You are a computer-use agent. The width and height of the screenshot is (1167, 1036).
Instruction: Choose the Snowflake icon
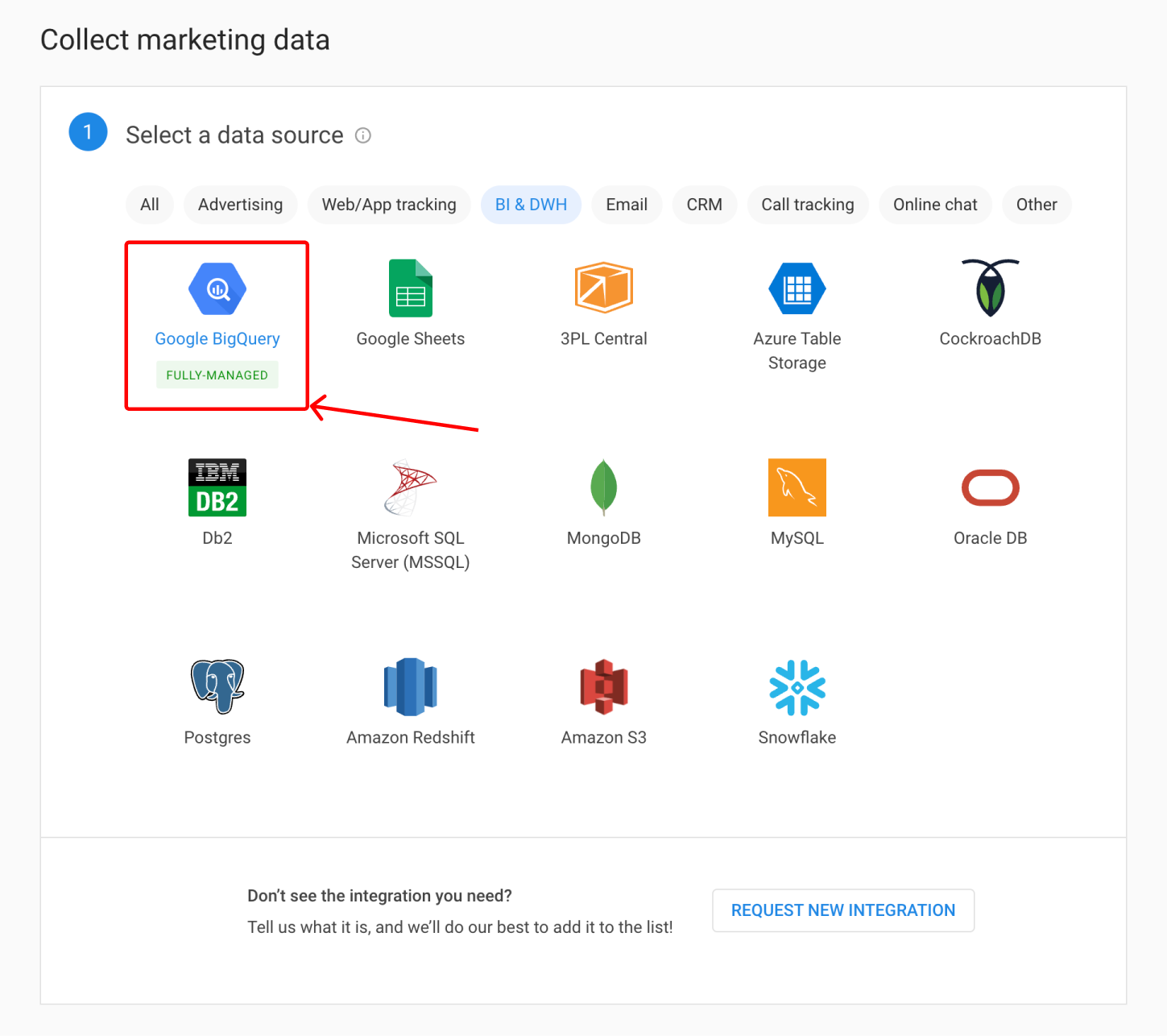click(797, 687)
